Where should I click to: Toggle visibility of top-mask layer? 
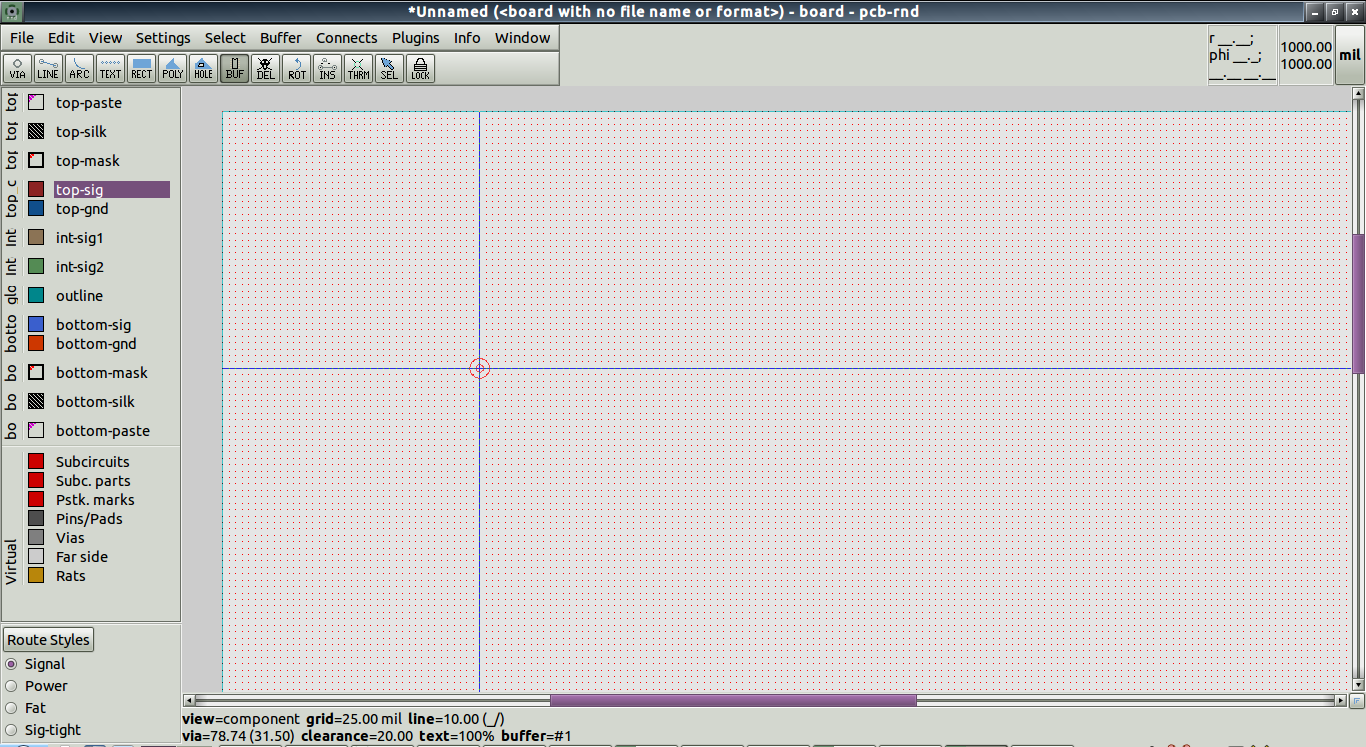(36, 160)
